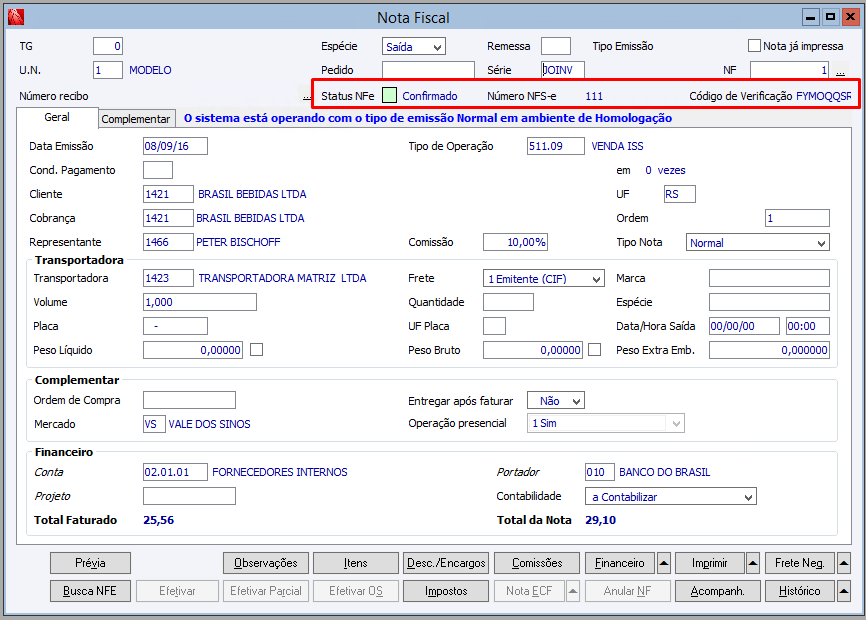Select the Geral tab
This screenshot has width=866, height=620.
pos(57,118)
